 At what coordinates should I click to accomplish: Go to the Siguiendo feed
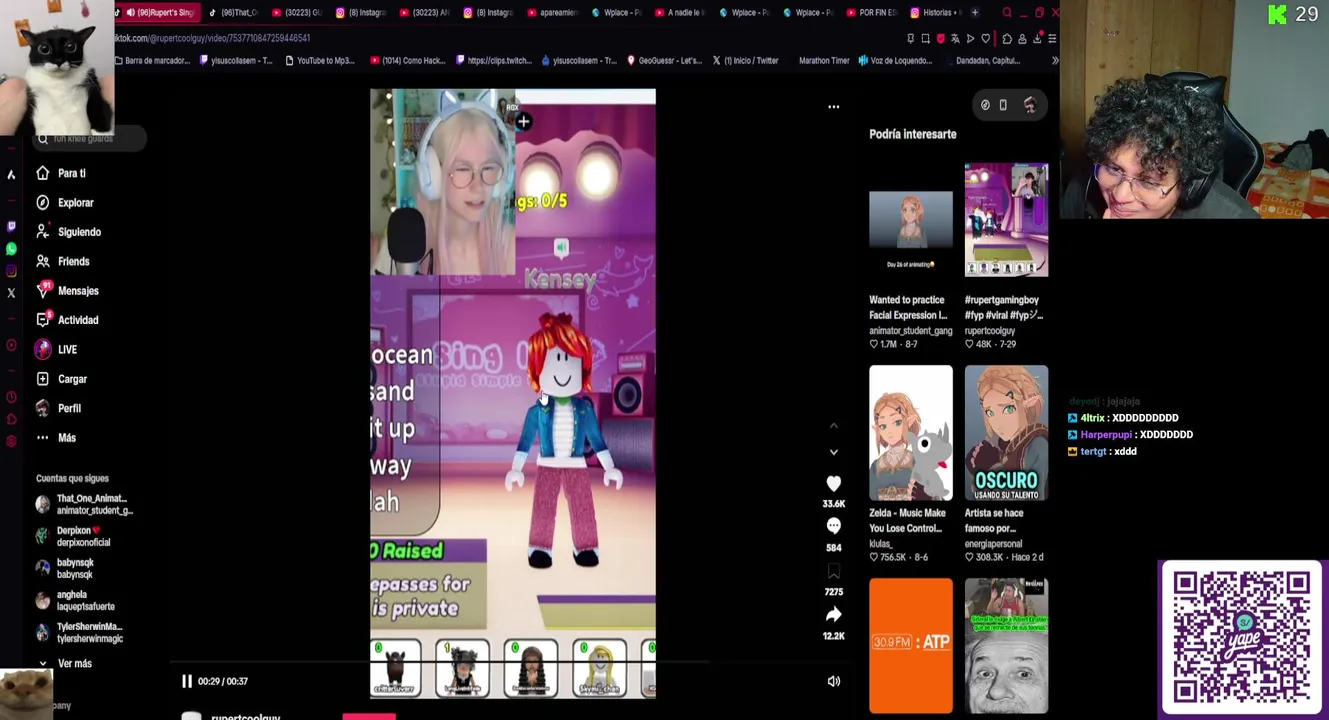pos(68,232)
